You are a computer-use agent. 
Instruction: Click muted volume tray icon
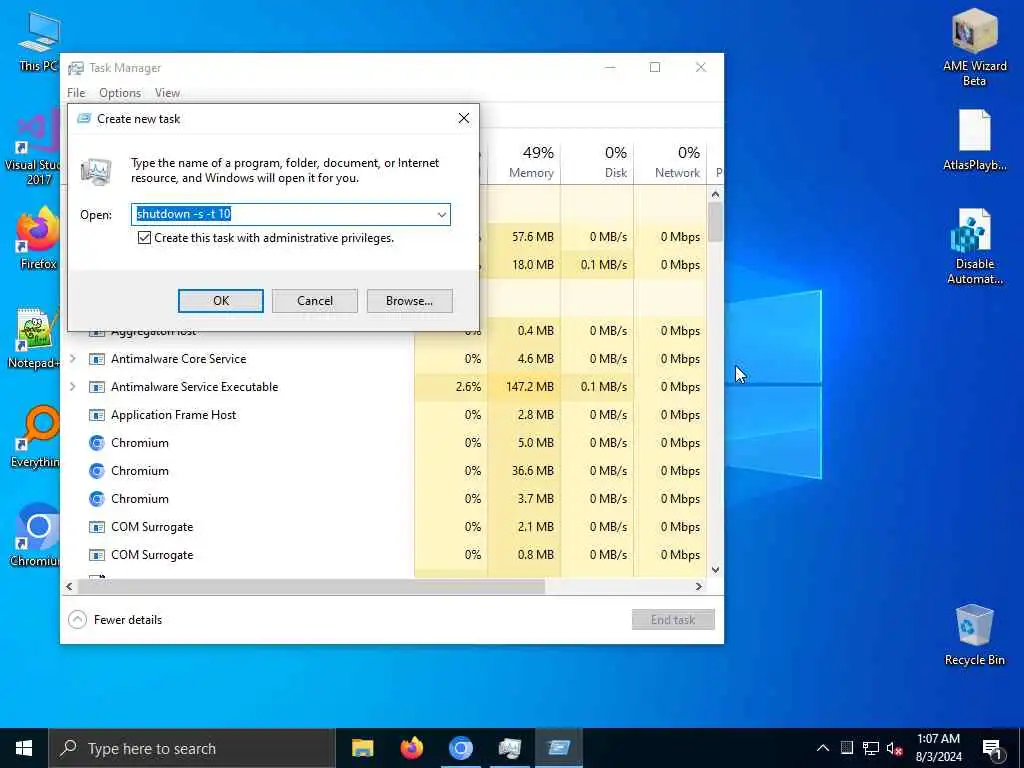894,748
